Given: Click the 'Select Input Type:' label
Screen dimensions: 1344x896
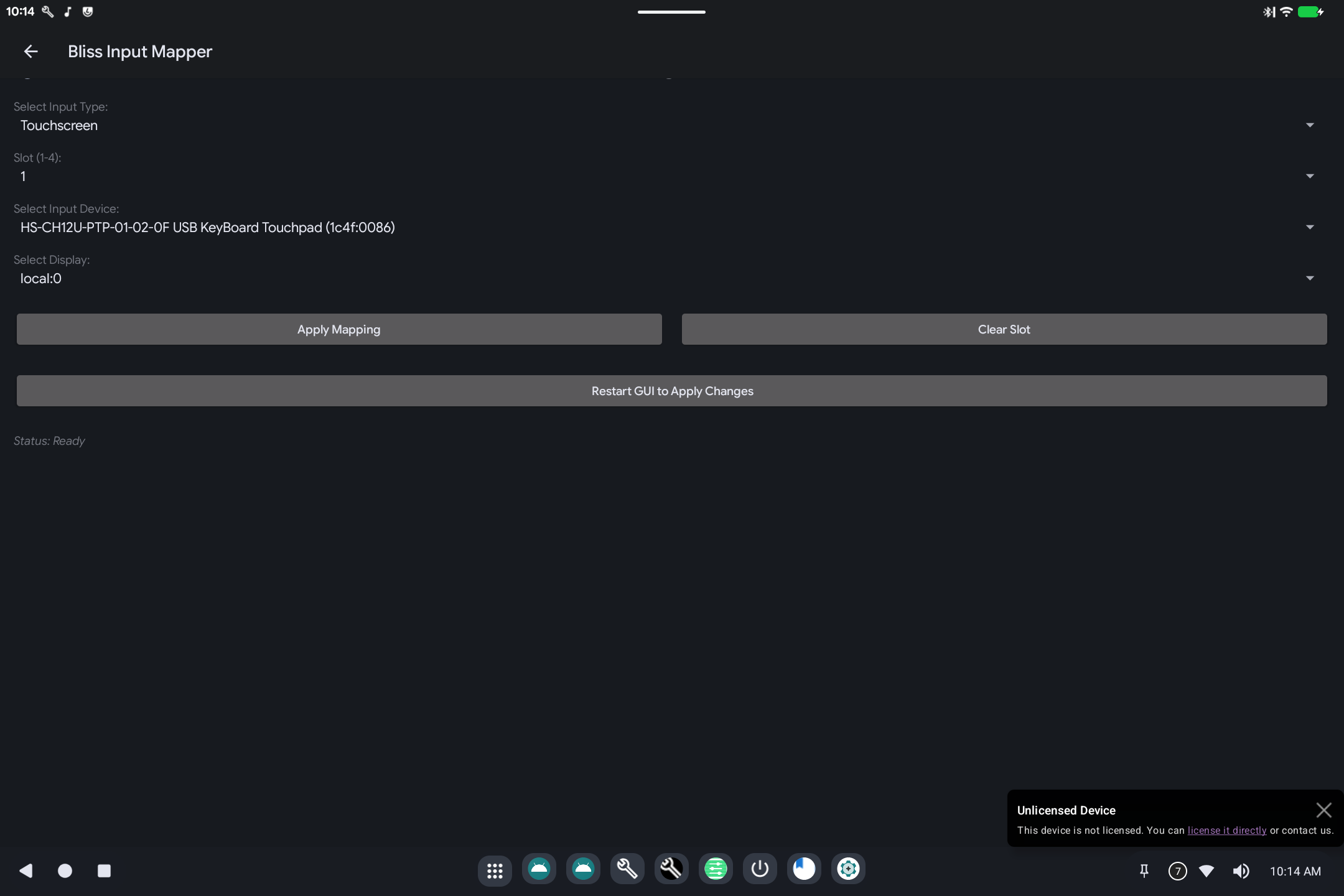Looking at the screenshot, I should [x=61, y=107].
